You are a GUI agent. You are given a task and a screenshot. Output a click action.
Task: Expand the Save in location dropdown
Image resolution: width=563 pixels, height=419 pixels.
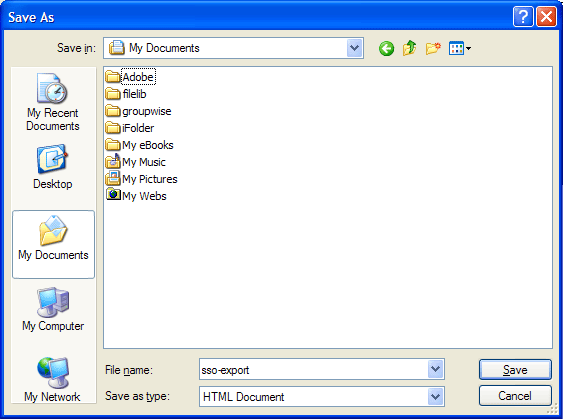[x=354, y=48]
